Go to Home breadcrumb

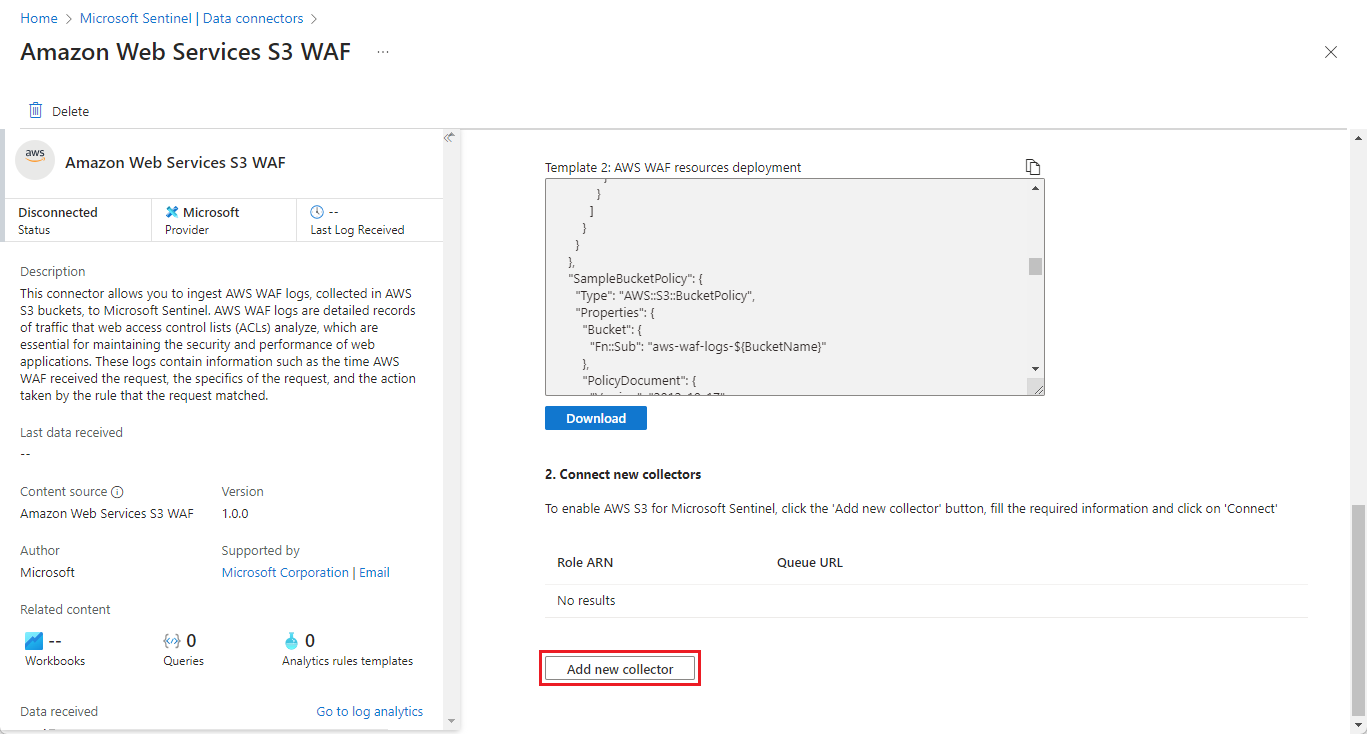pyautogui.click(x=39, y=18)
